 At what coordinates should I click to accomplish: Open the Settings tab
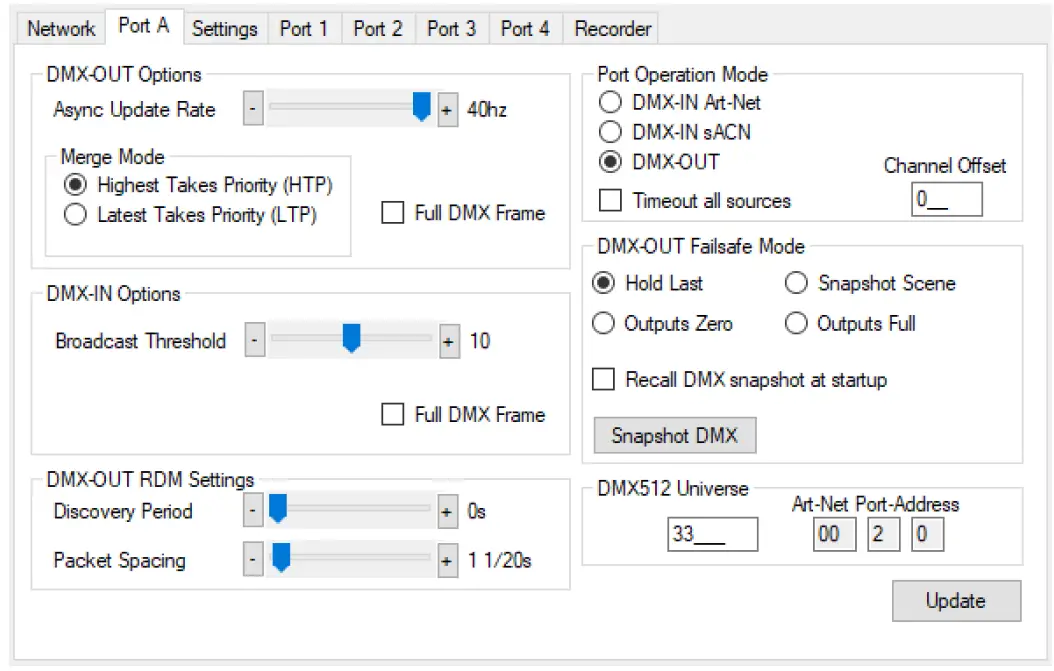(x=225, y=30)
